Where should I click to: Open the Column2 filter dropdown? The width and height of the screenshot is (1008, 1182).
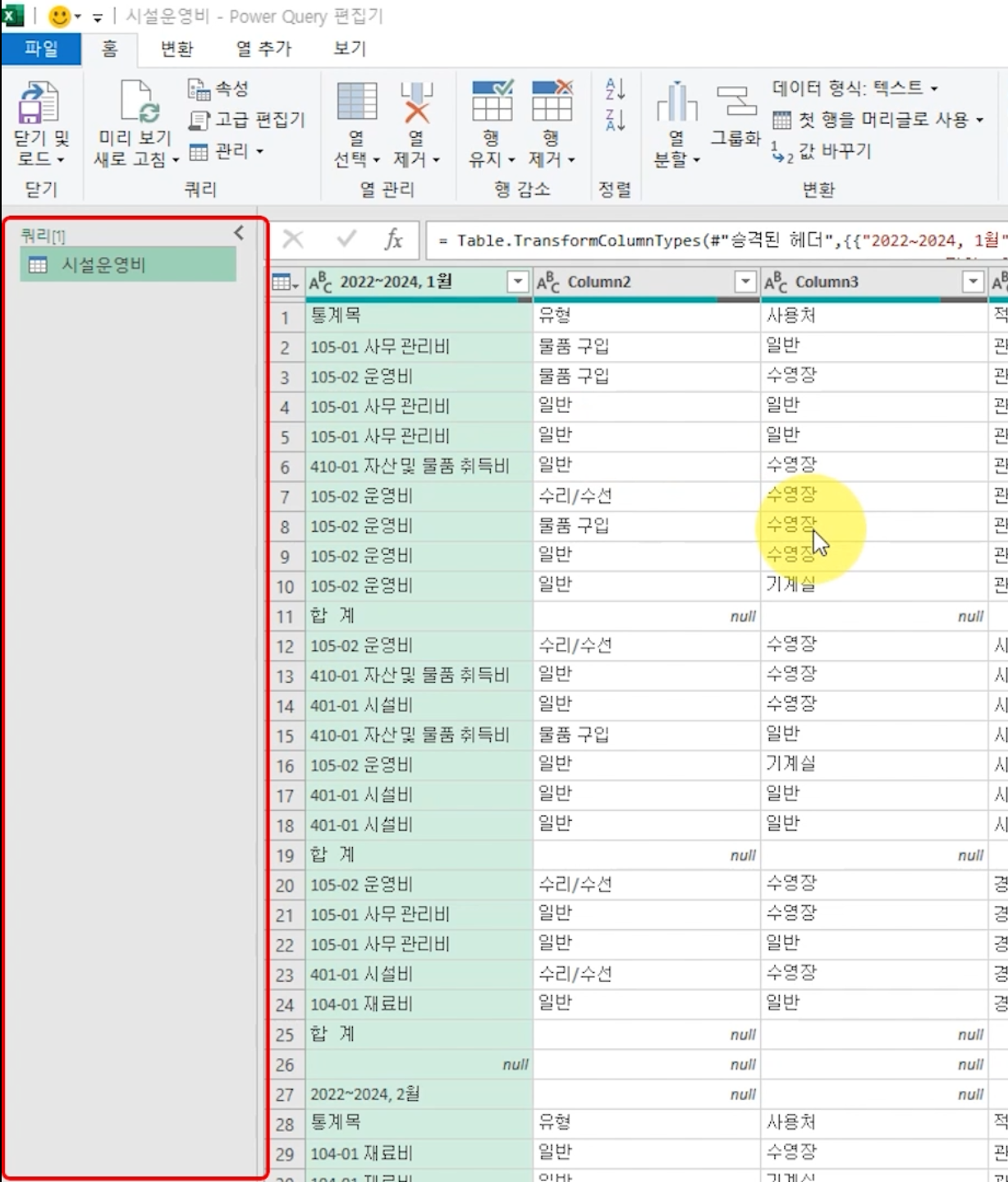(x=745, y=281)
